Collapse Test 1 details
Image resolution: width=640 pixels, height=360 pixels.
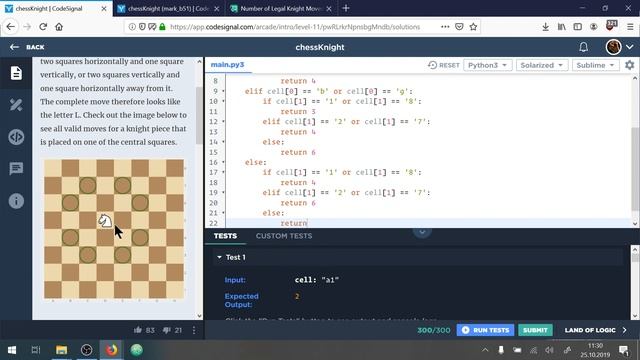(219, 257)
